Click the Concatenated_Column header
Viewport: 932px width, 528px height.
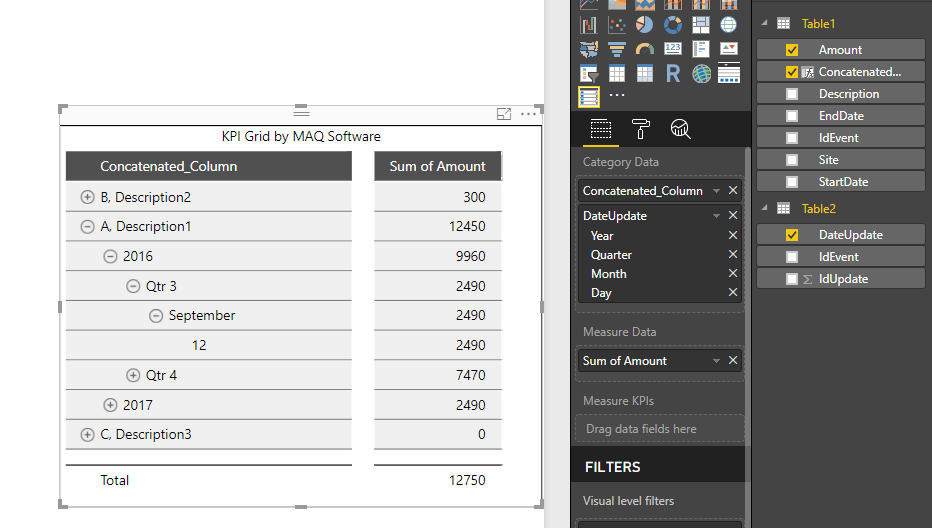(209, 166)
